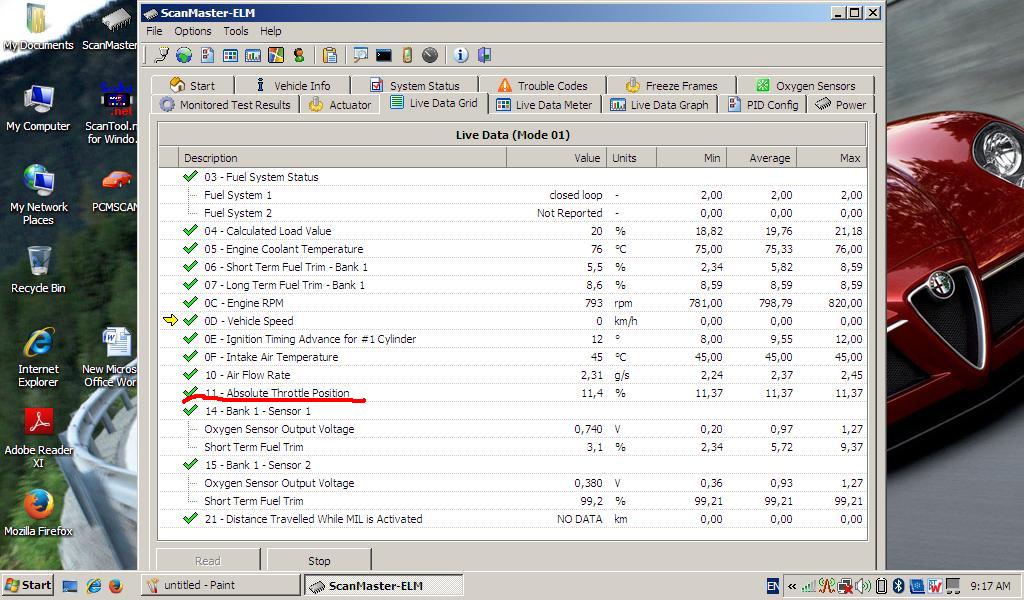Open My Computer desktop icon
Image resolution: width=1024 pixels, height=600 pixels.
coord(38,108)
